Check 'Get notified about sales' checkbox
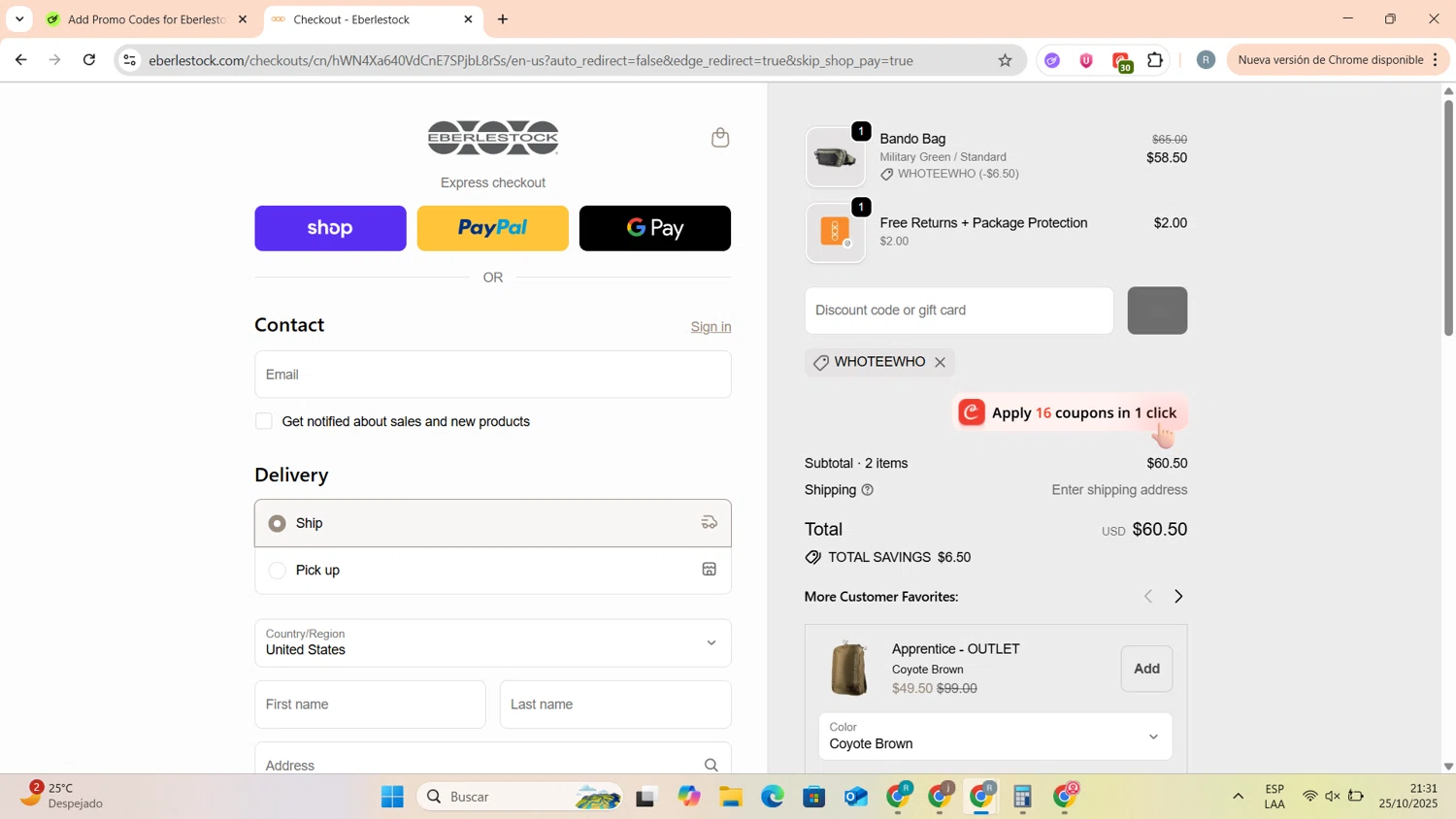Image resolution: width=1456 pixels, height=819 pixels. point(264,421)
